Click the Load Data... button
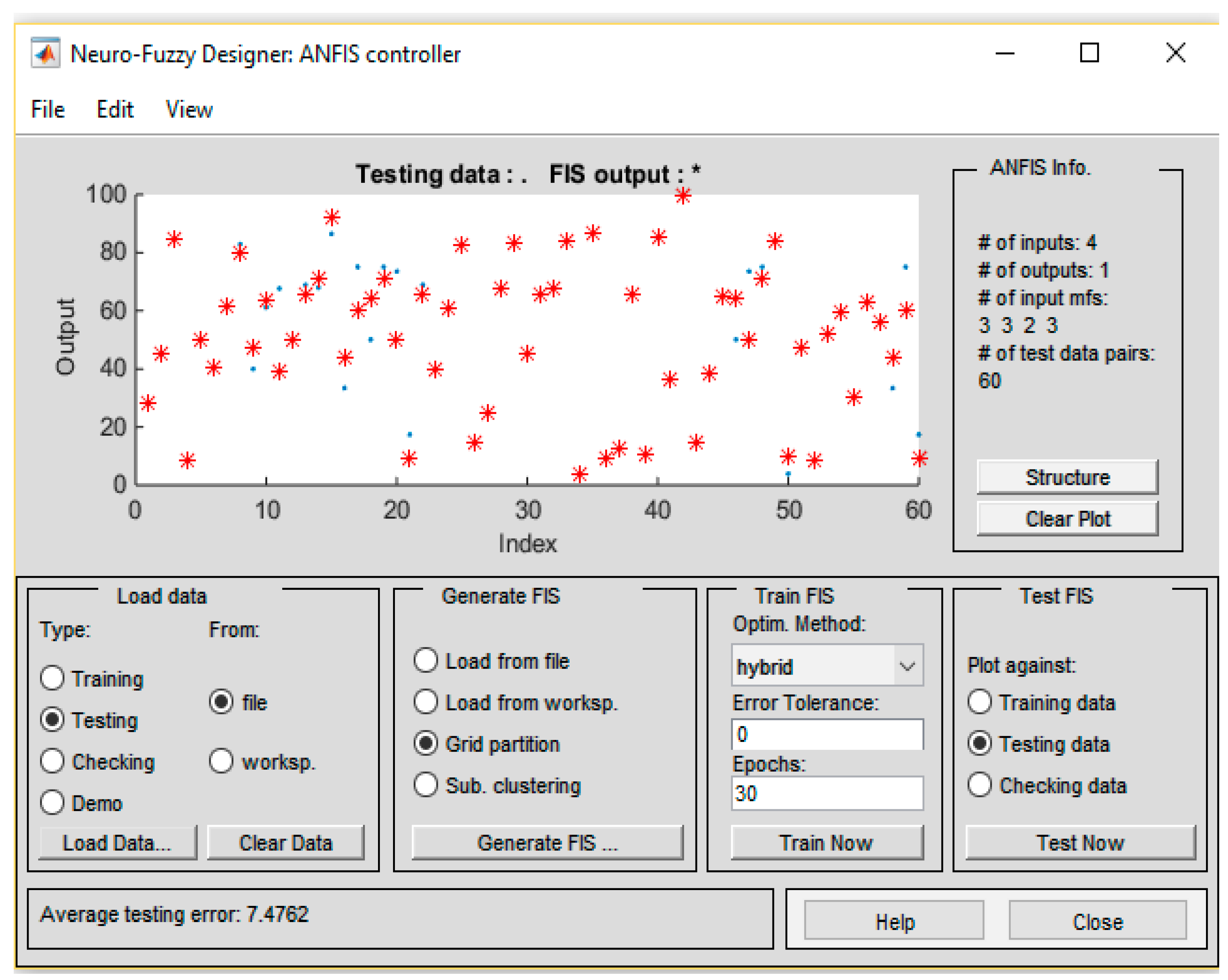Image resolution: width=1228 pixels, height=980 pixels. 117,842
